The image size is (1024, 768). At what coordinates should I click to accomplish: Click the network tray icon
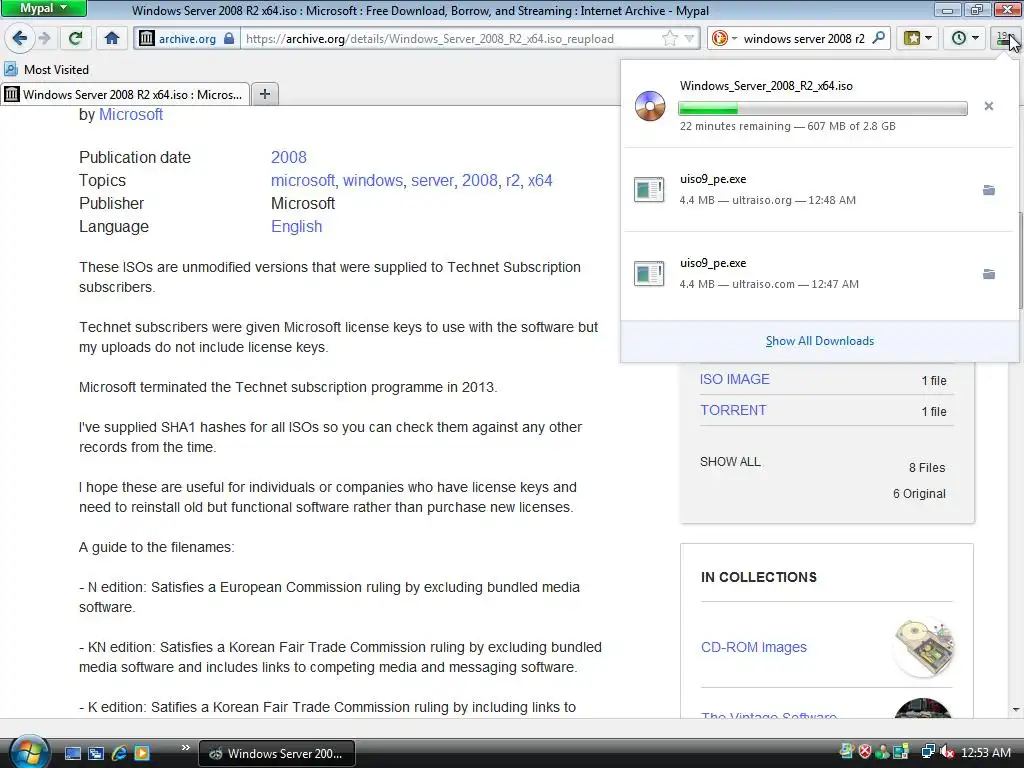pos(927,752)
